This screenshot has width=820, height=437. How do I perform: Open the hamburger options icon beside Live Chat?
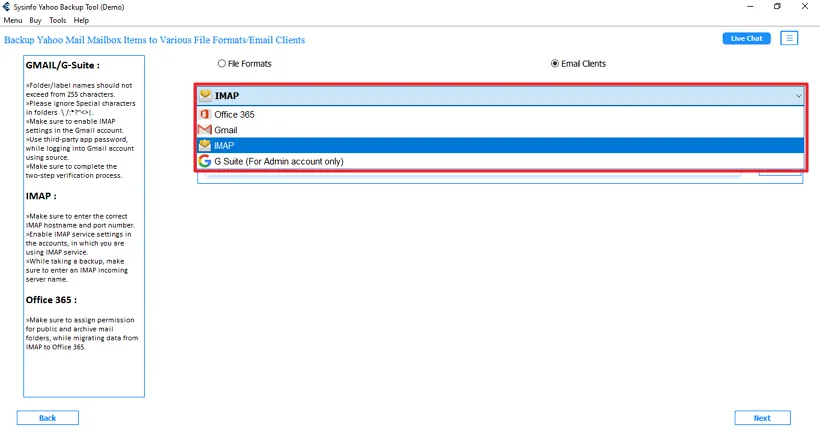pos(789,38)
